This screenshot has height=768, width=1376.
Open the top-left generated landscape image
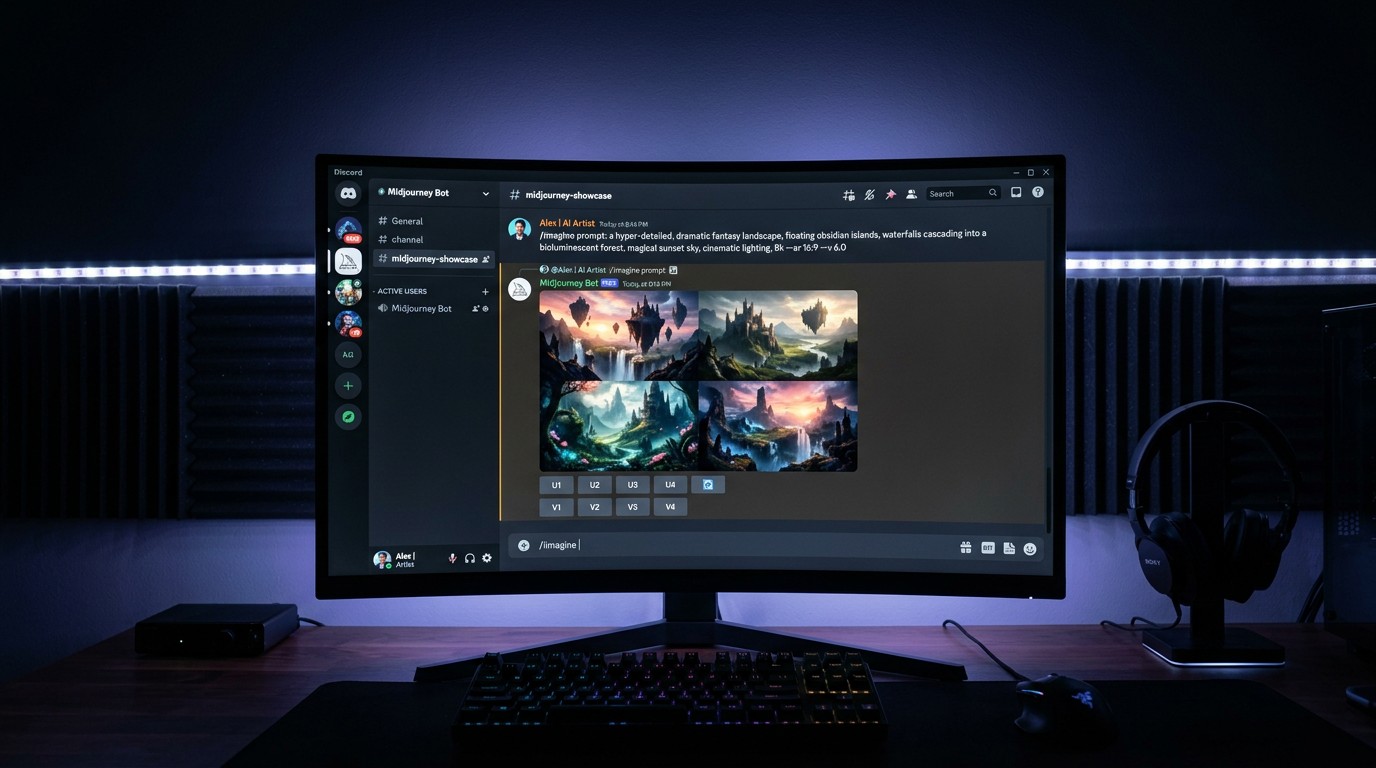pos(618,335)
